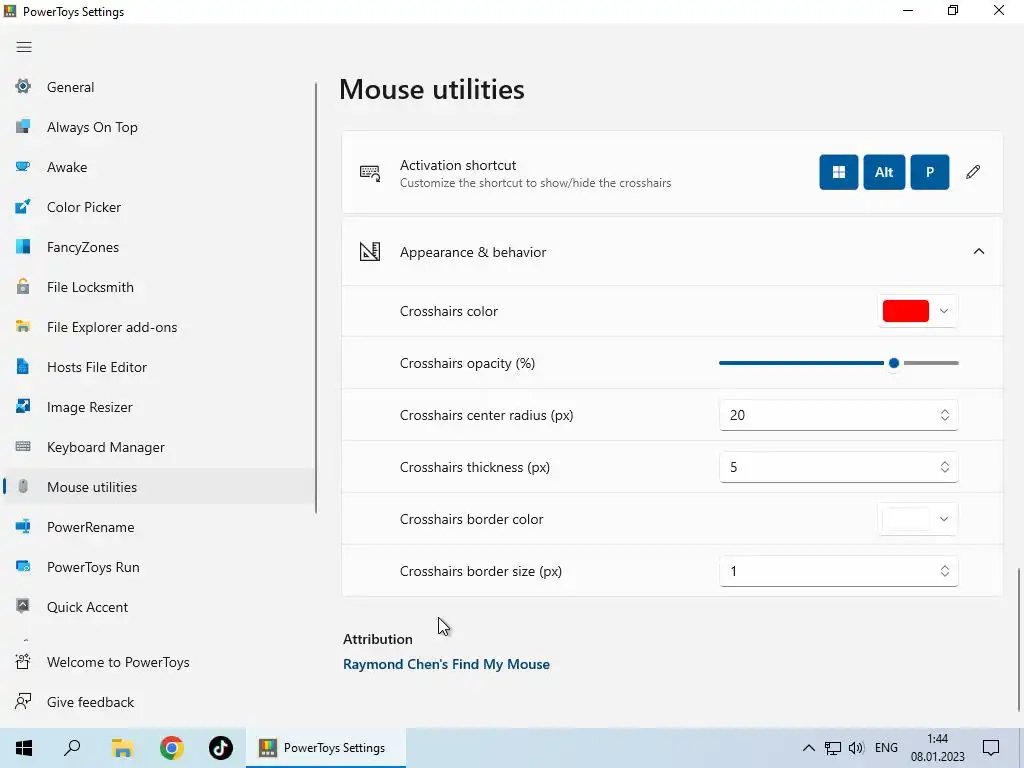Open the PowerToys Run page
The height and width of the screenshot is (768, 1024).
click(158, 567)
